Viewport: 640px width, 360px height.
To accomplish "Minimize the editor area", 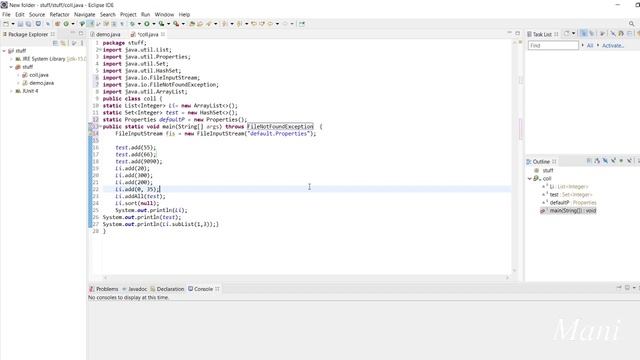I will point(509,33).
